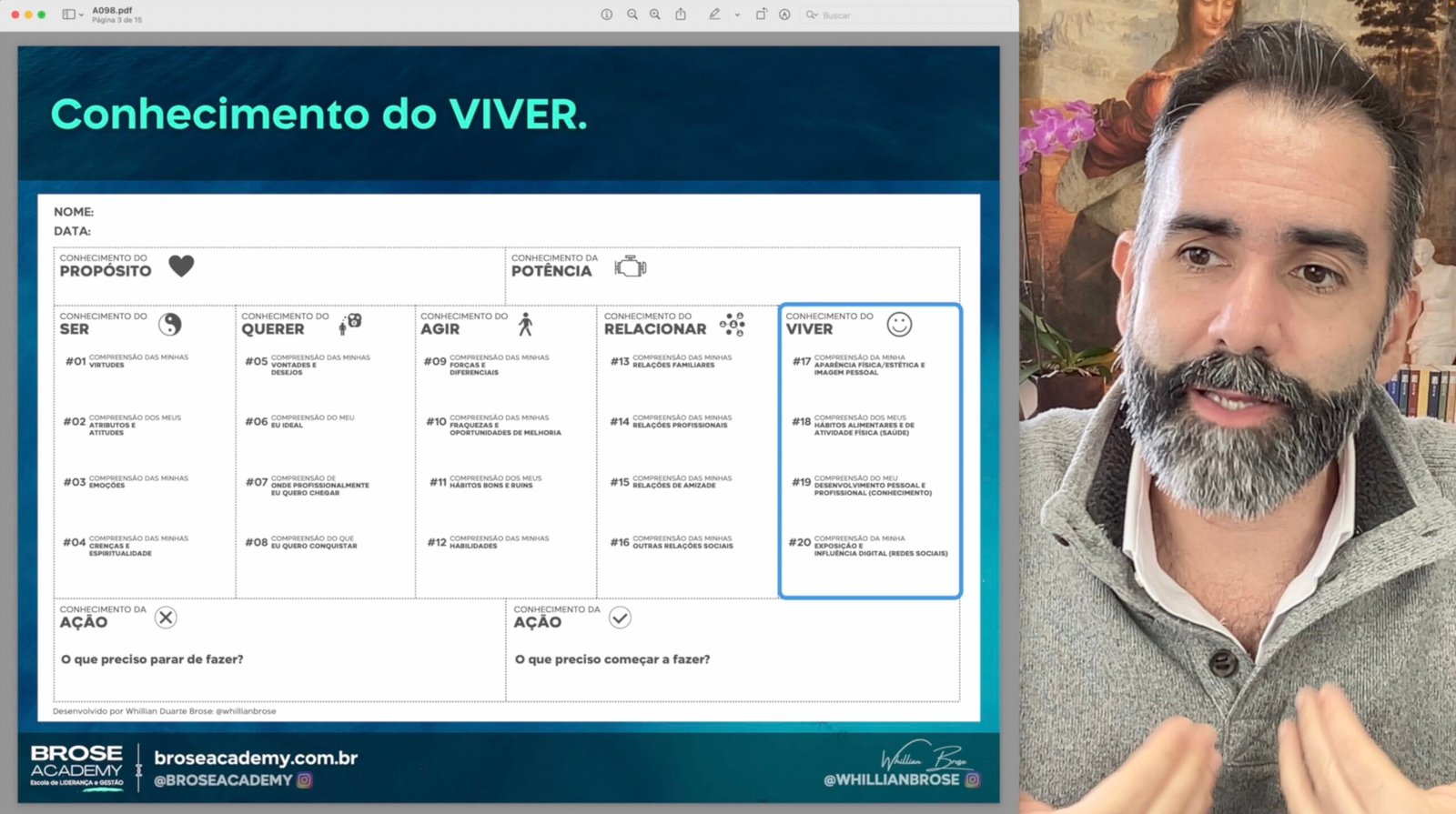Click 'O que preciso parar de fazer?'
1456x814 pixels.
click(152, 659)
